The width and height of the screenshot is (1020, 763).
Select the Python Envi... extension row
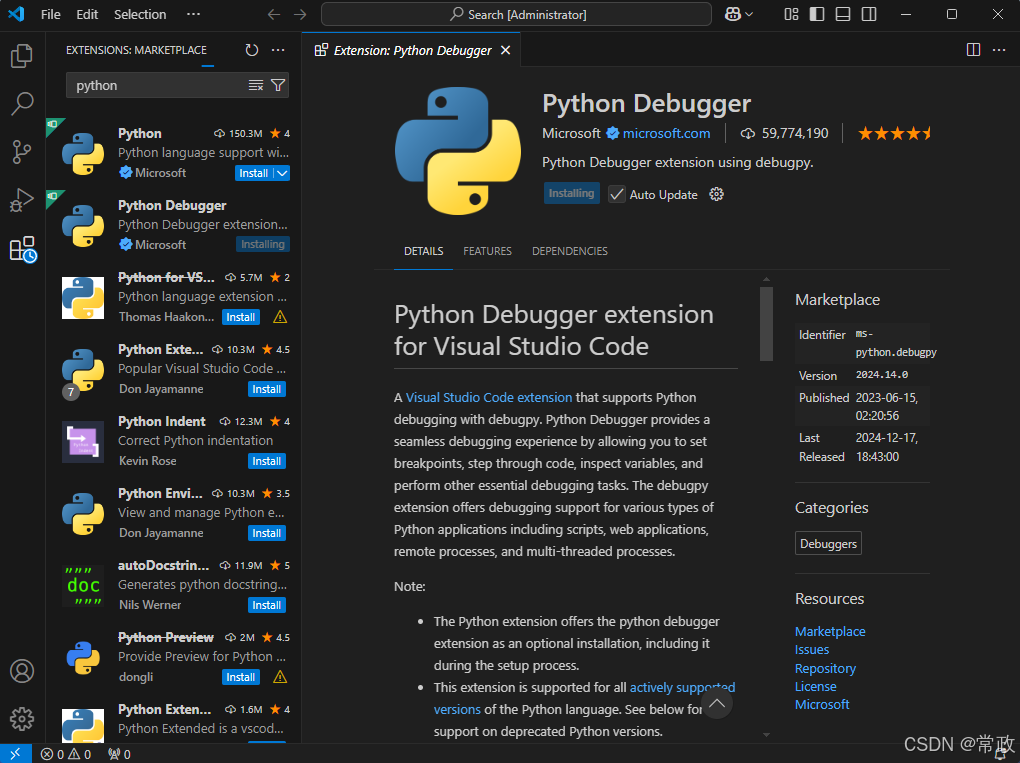(172, 513)
